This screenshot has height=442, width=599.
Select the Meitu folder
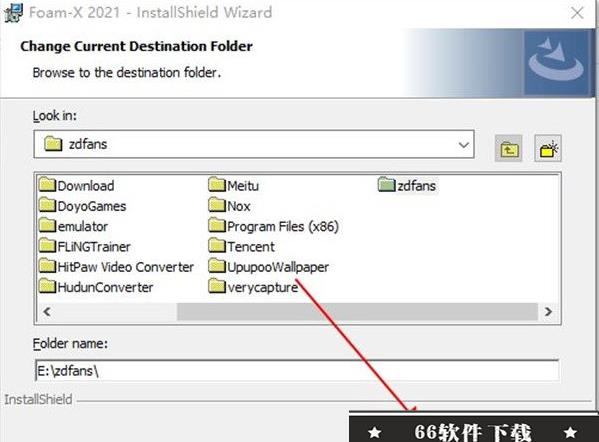click(234, 186)
